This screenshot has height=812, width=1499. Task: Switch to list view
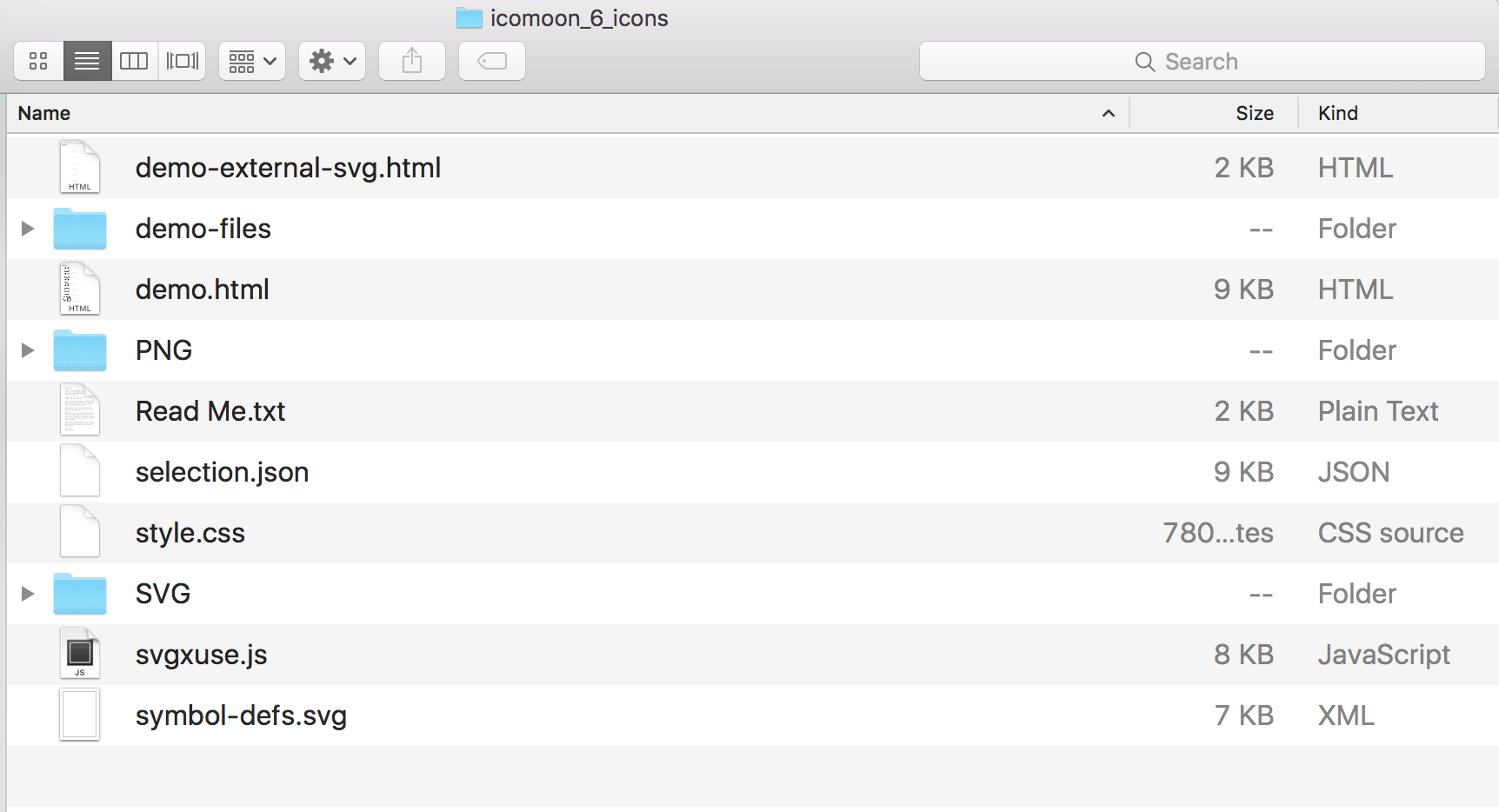87,61
